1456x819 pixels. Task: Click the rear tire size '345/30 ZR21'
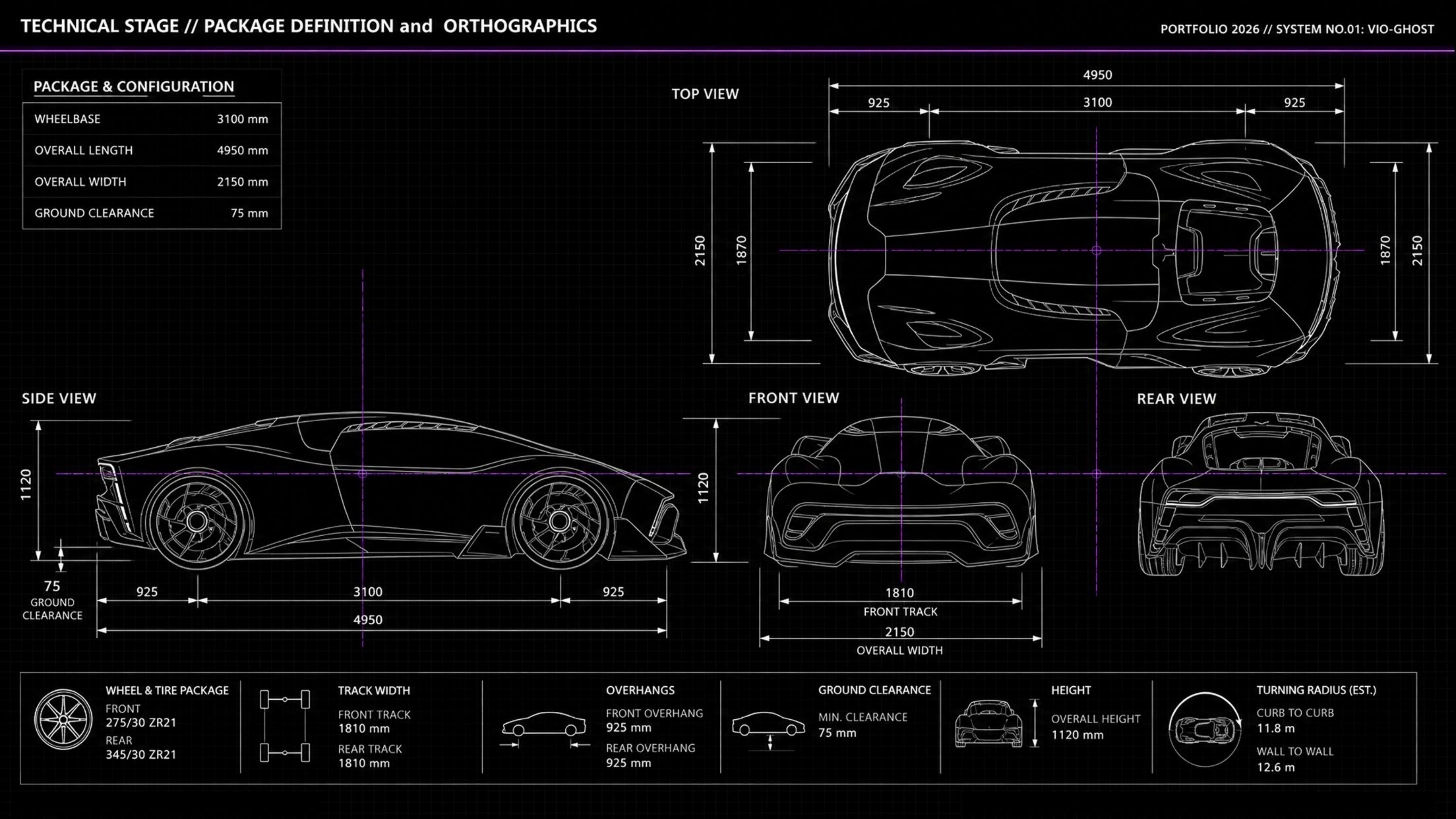141,754
